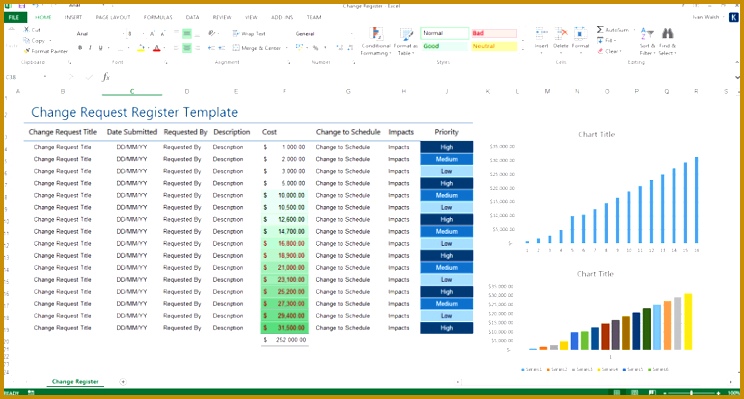
Task: Click the Clear eraser icon
Action: click(600, 51)
